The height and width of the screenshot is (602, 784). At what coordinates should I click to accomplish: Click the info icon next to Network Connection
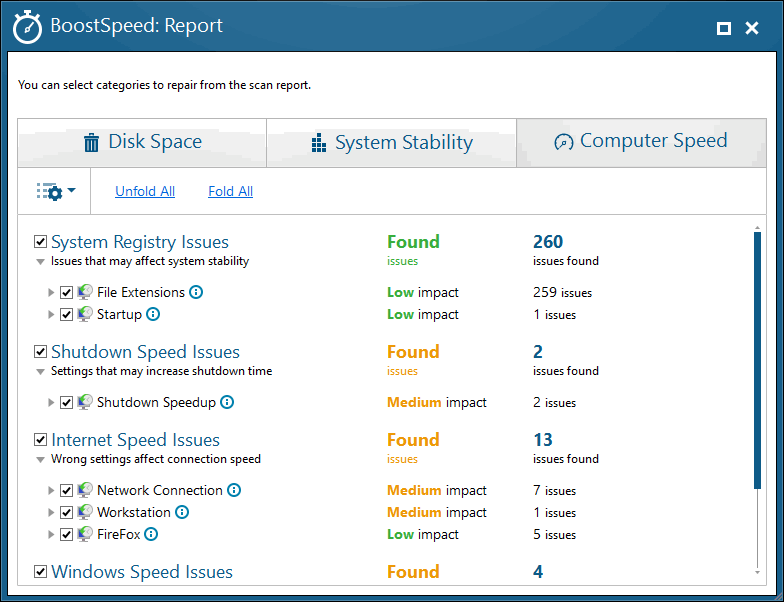(x=234, y=490)
